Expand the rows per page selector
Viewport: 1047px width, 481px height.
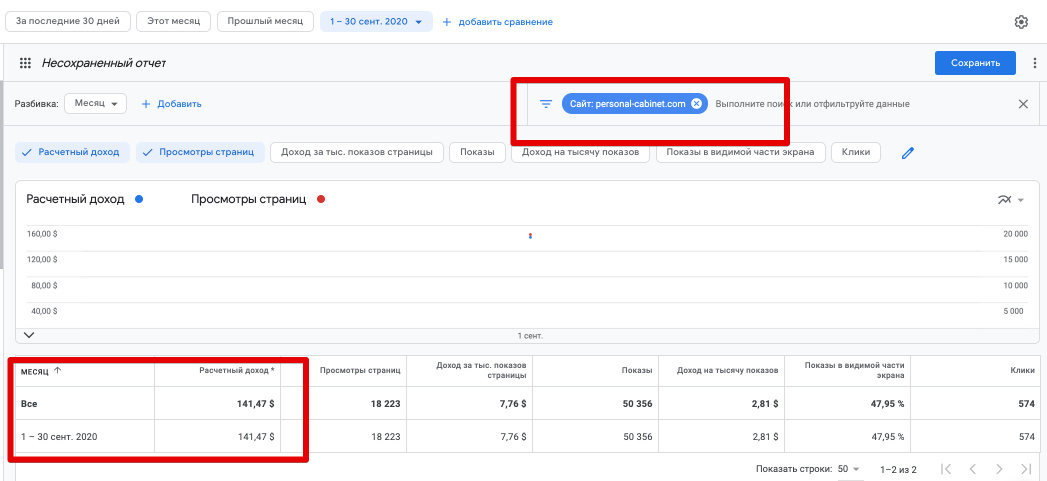(850, 469)
